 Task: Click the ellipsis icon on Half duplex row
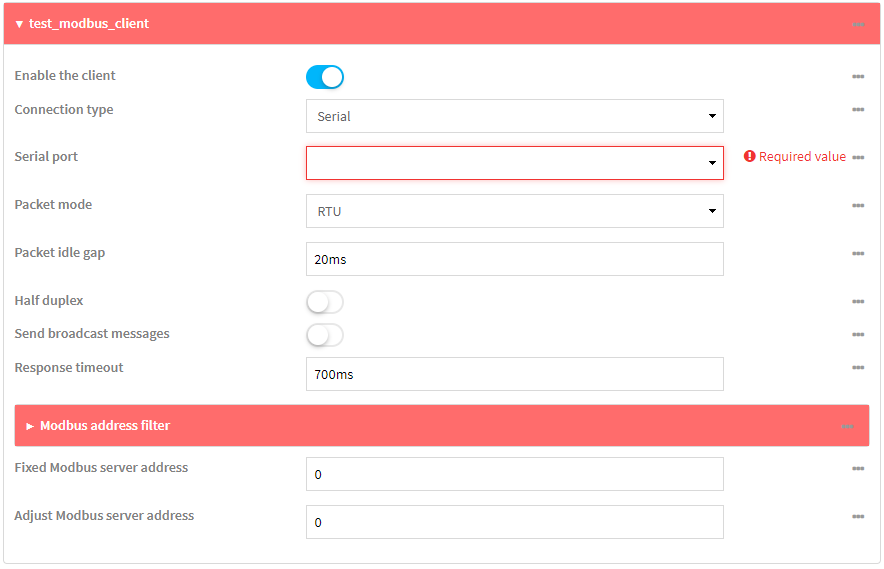(x=857, y=302)
